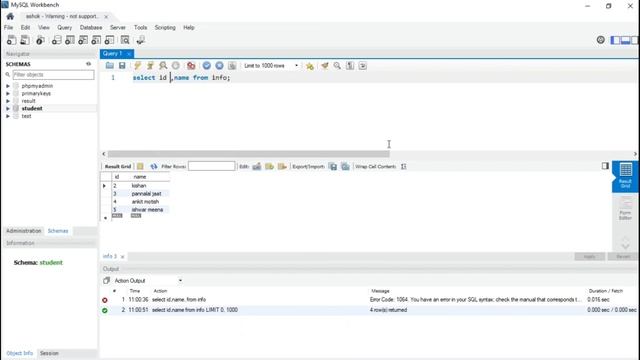Image resolution: width=640 pixels, height=360 pixels.
Task: Open the Edit menu
Action: coord(25,27)
